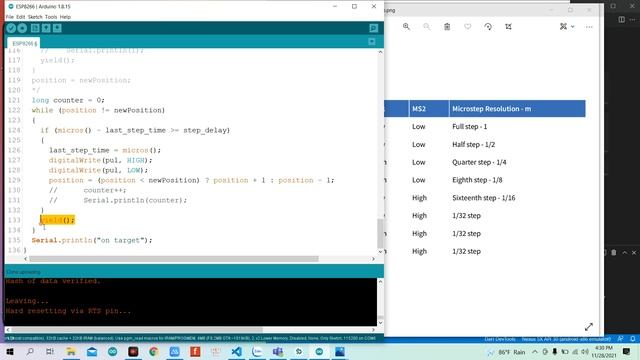The height and width of the screenshot is (360, 640).
Task: Switch to Visual Studio Code on taskbar
Action: 236,351
